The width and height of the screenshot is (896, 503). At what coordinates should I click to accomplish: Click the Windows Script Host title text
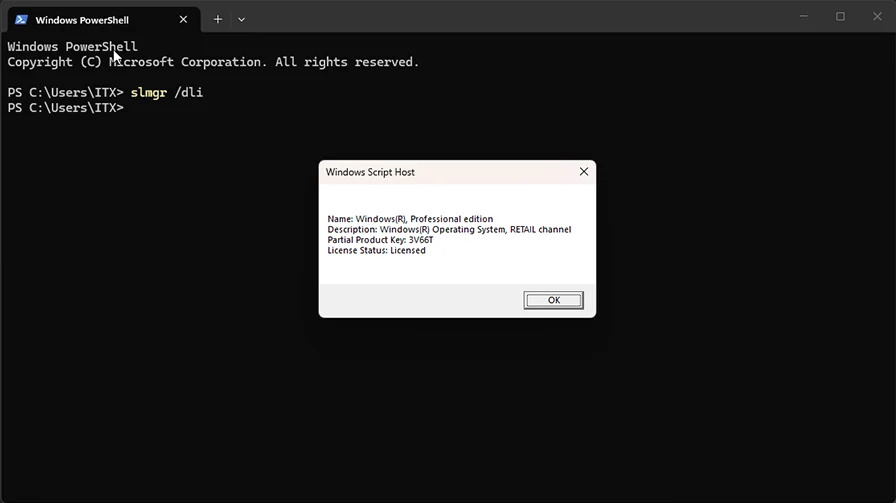pyautogui.click(x=370, y=172)
